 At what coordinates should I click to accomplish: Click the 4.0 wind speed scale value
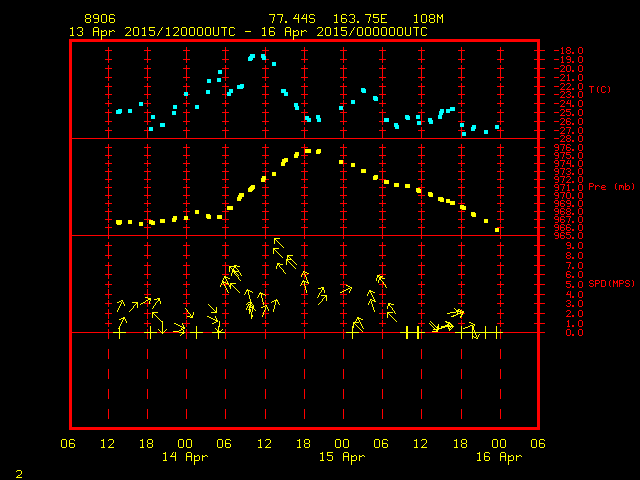tap(574, 294)
